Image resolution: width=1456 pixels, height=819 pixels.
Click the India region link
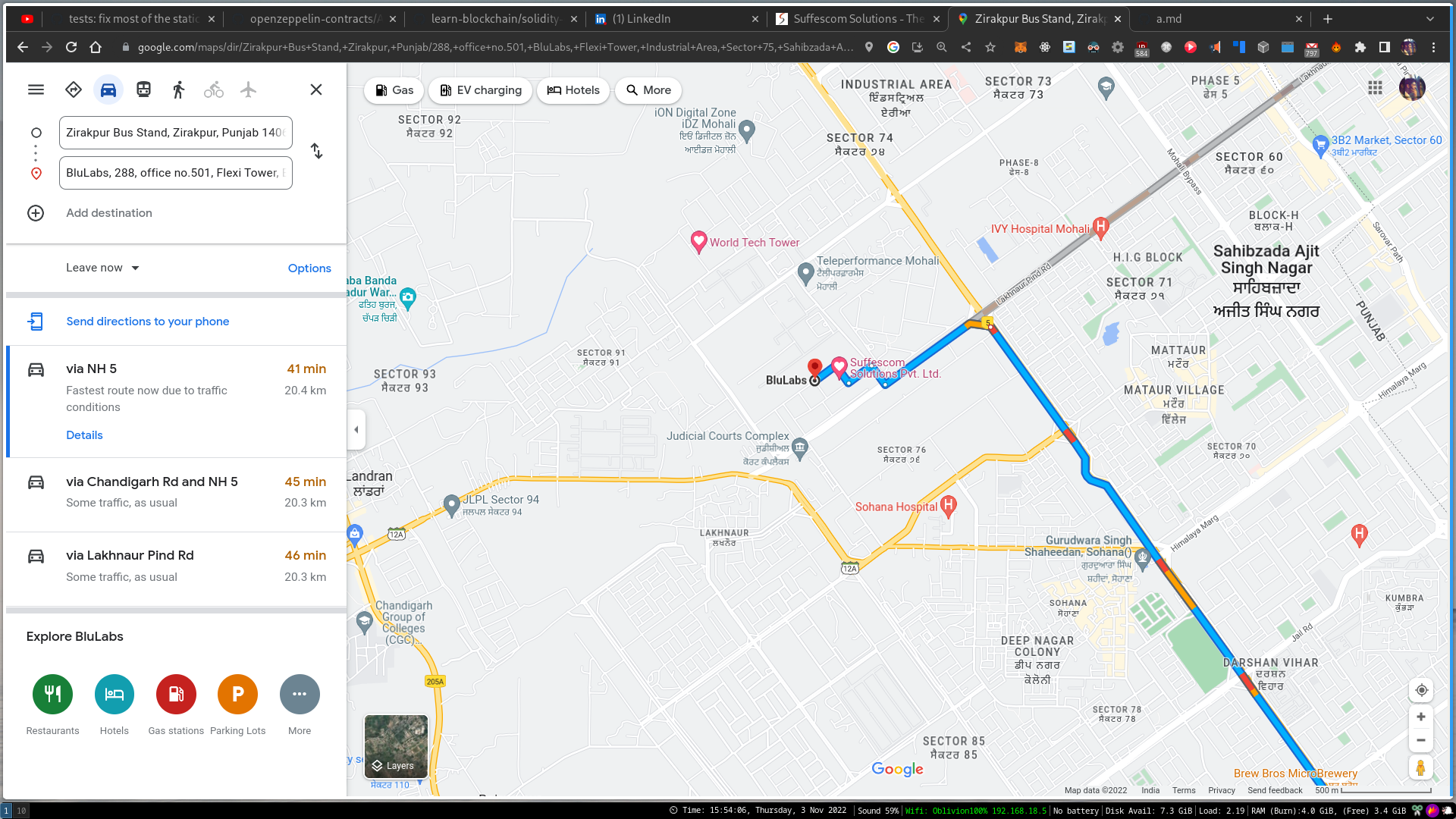point(1150,790)
